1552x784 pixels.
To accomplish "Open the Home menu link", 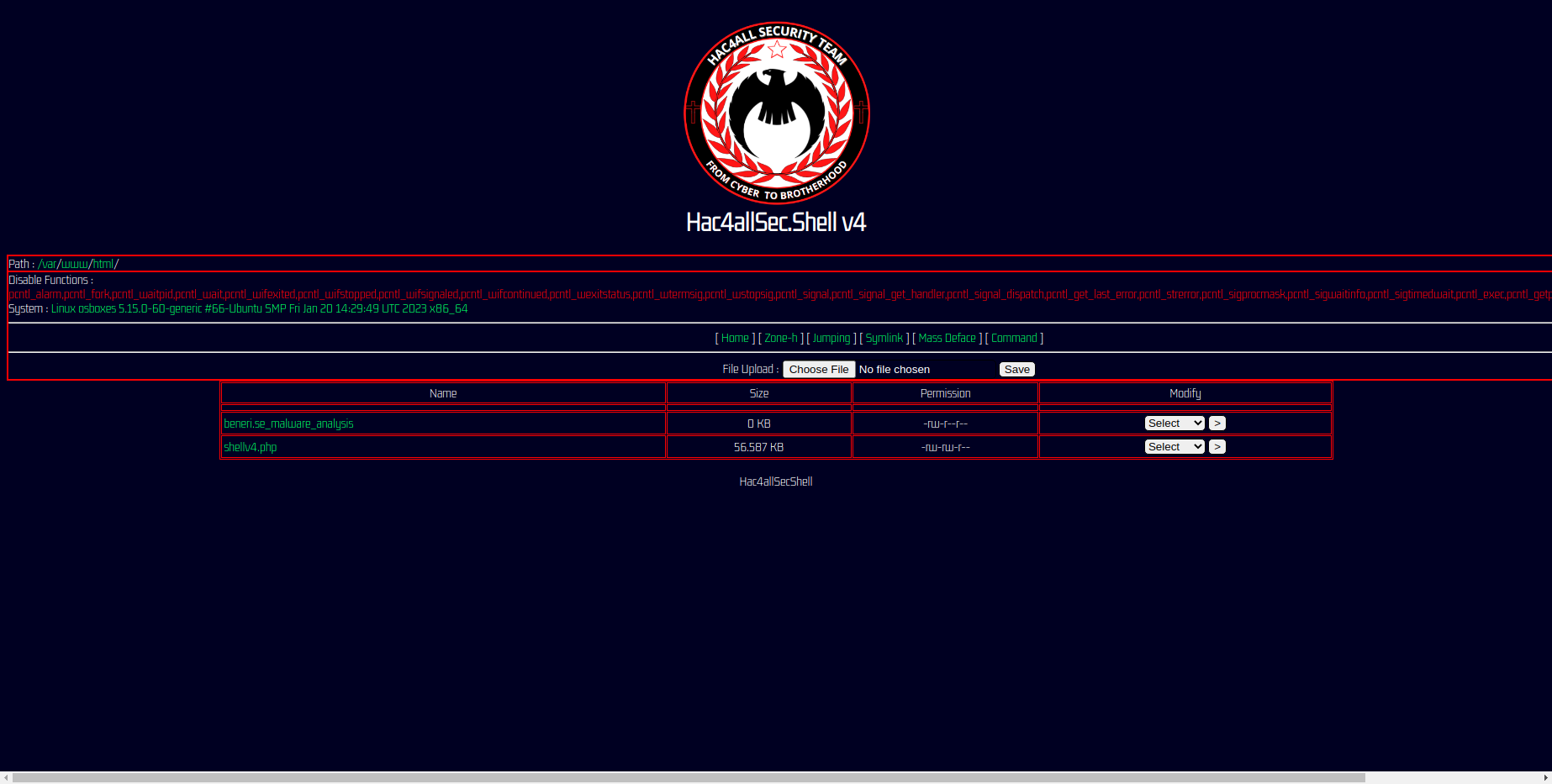I will point(735,338).
